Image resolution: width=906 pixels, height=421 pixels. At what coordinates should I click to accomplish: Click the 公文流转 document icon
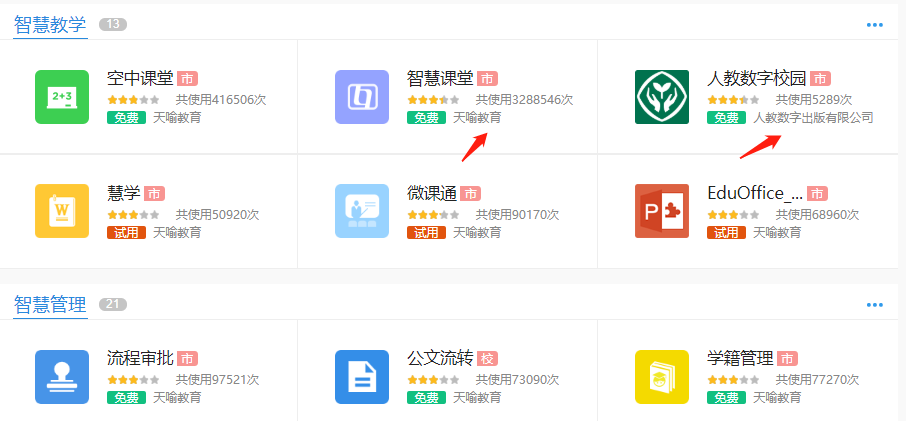click(361, 377)
